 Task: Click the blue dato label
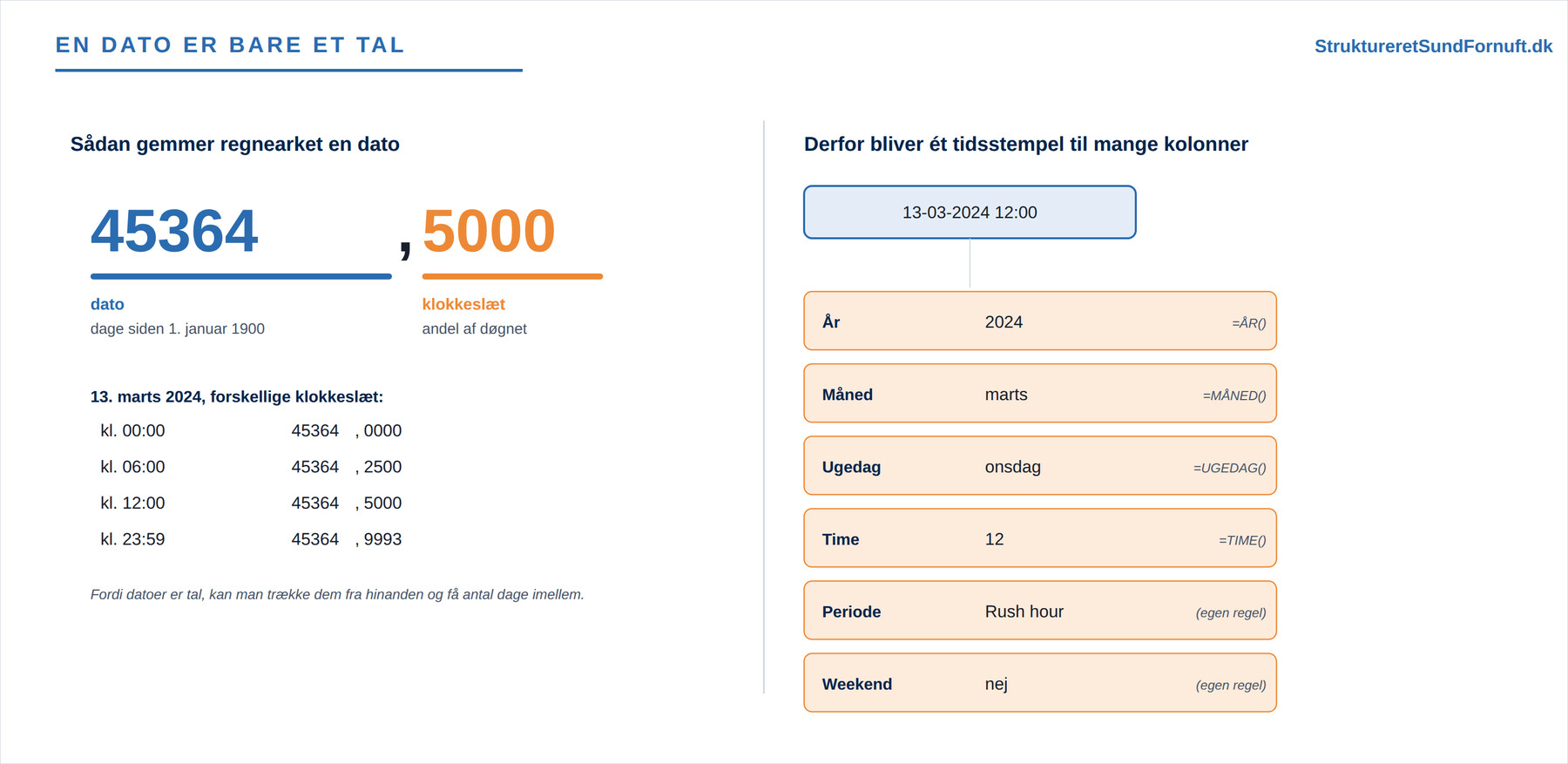pos(107,304)
